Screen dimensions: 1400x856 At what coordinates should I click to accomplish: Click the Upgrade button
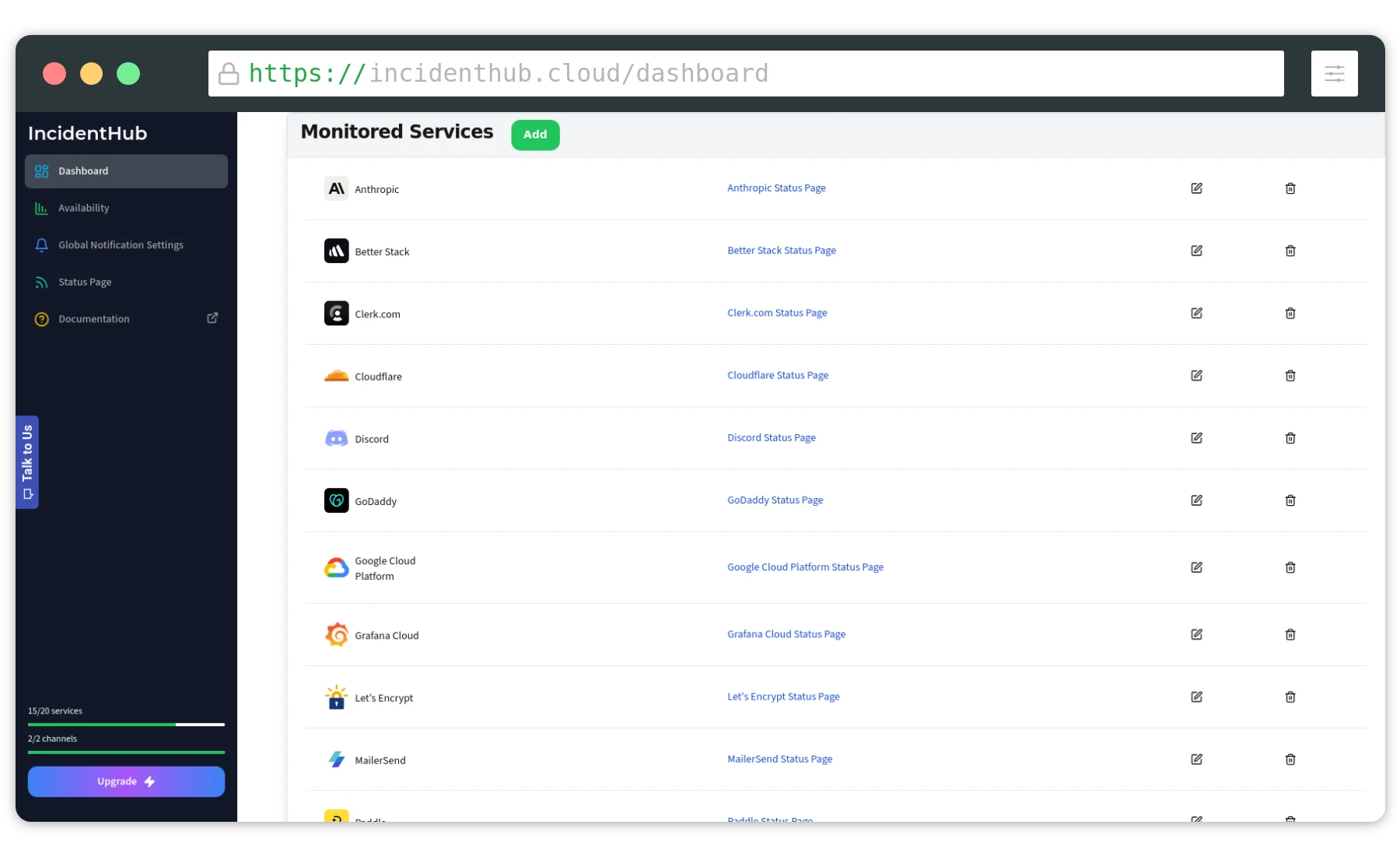(x=126, y=781)
